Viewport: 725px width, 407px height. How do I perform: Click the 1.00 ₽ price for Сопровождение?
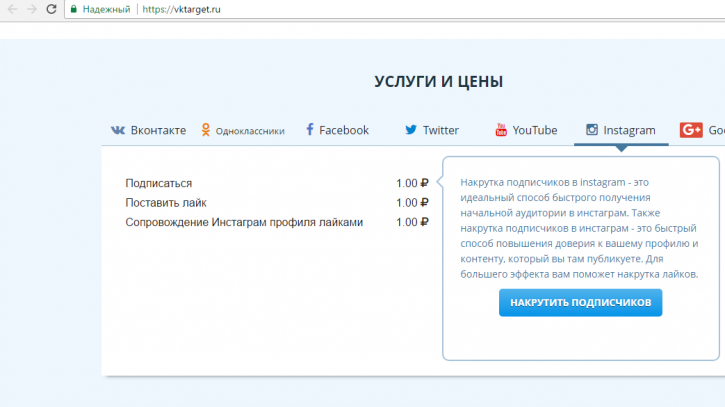pyautogui.click(x=412, y=222)
